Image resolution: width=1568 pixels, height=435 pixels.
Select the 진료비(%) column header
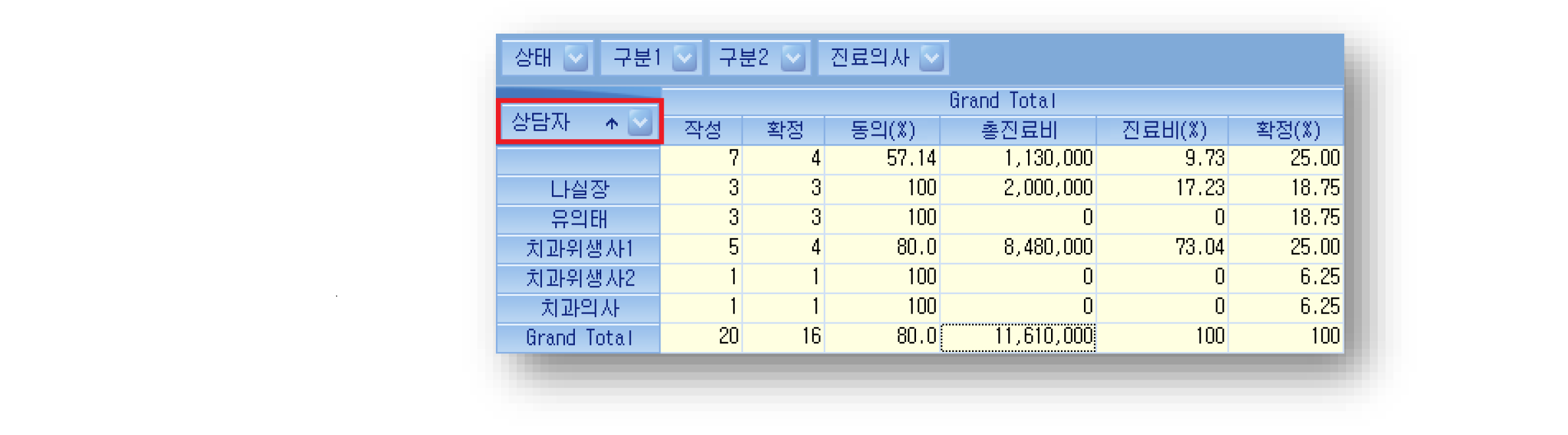point(1163,130)
